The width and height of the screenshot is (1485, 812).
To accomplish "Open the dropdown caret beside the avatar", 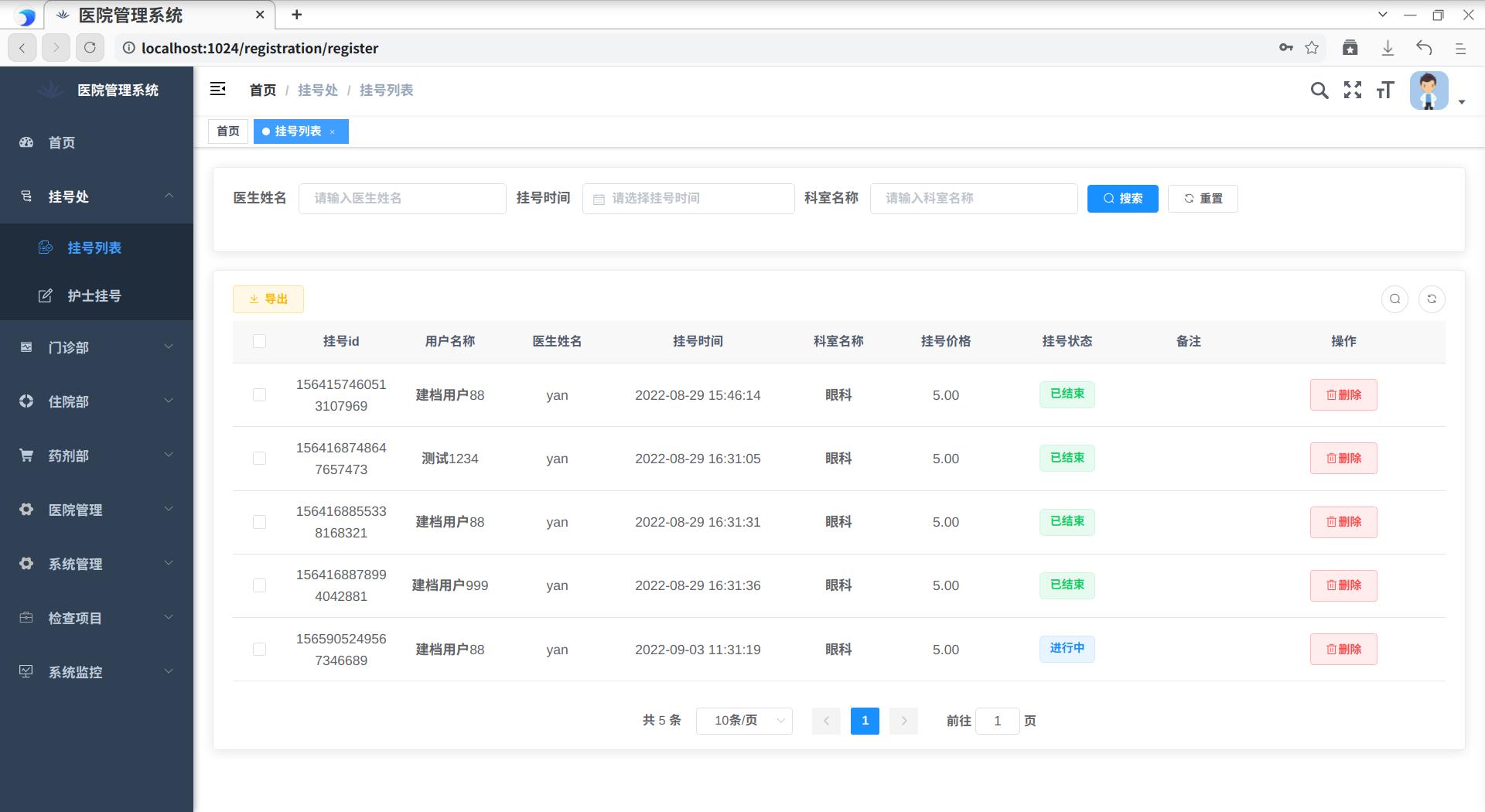I will pos(1462,102).
